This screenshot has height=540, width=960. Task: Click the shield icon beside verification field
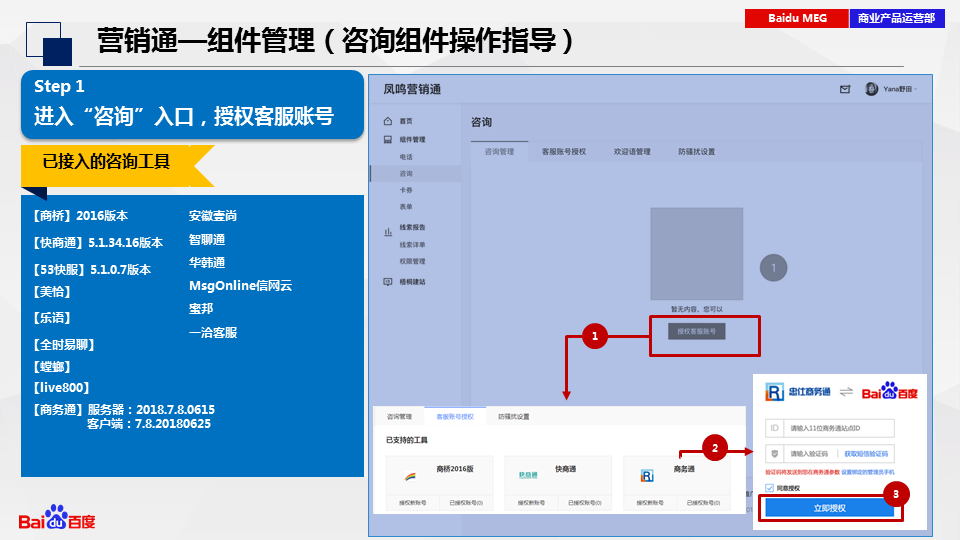point(774,454)
